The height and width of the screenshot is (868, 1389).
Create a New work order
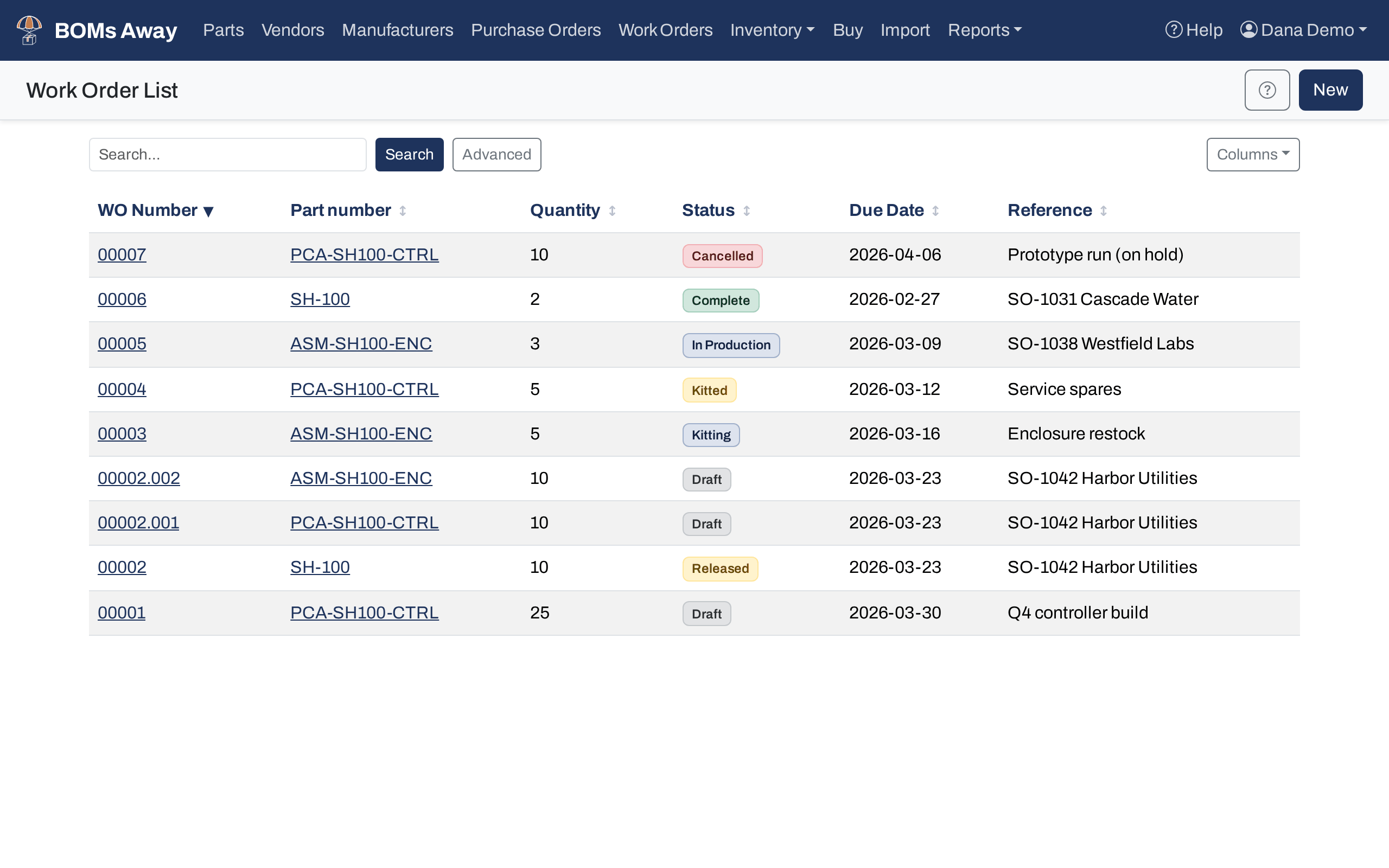click(1330, 90)
